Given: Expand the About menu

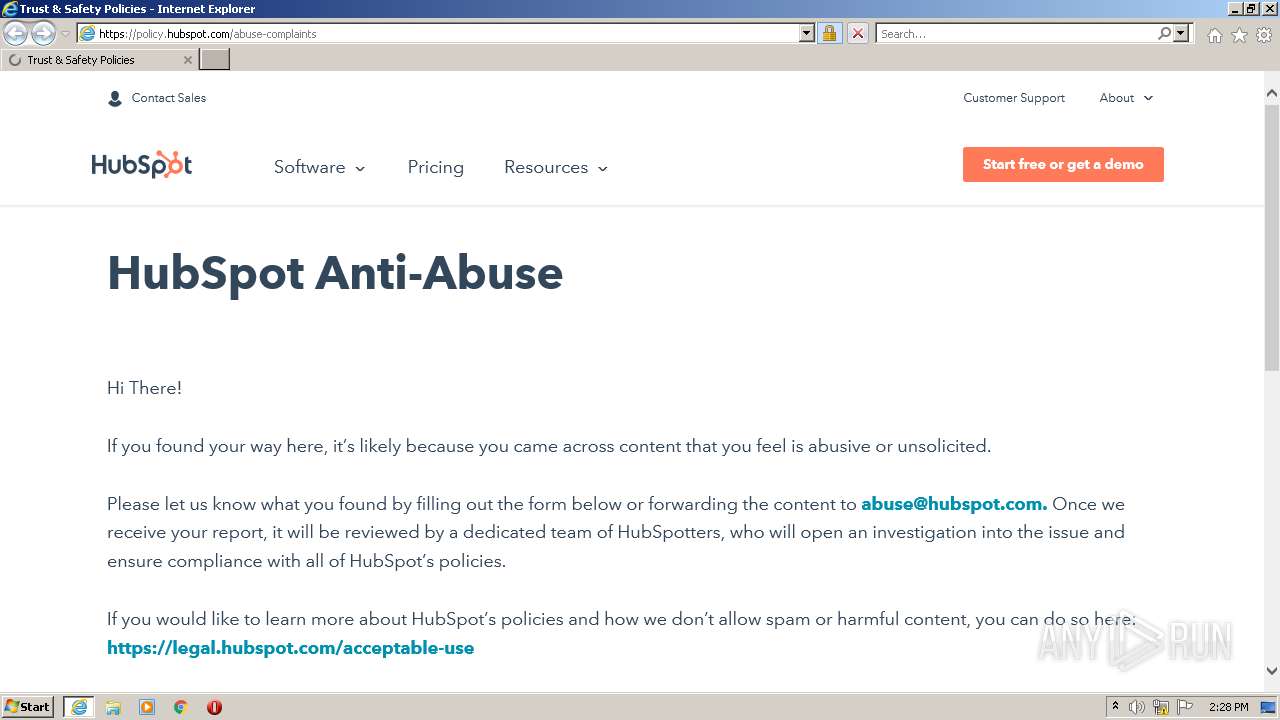Looking at the screenshot, I should pyautogui.click(x=1126, y=98).
